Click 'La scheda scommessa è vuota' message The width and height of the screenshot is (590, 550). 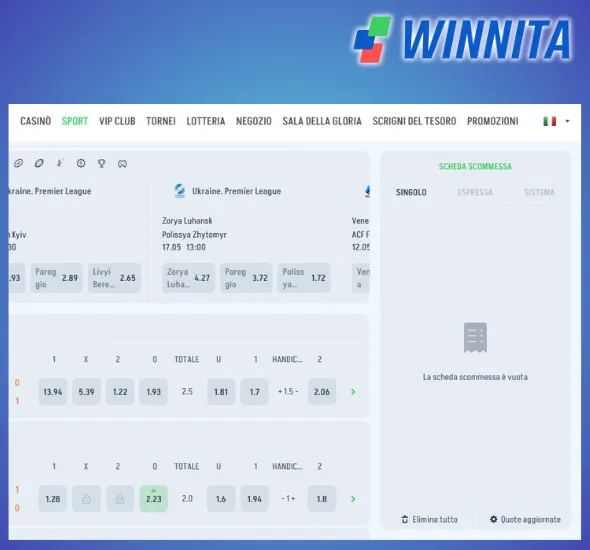click(475, 377)
